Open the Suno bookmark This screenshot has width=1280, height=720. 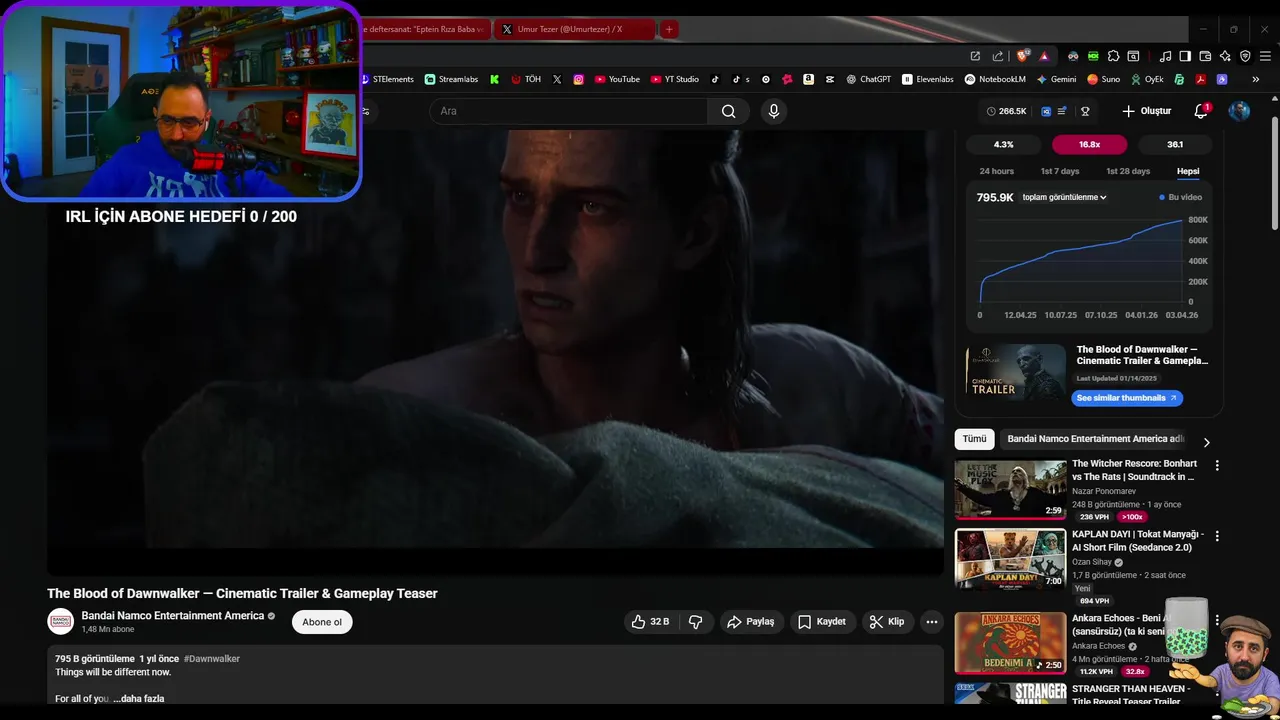(x=1104, y=79)
